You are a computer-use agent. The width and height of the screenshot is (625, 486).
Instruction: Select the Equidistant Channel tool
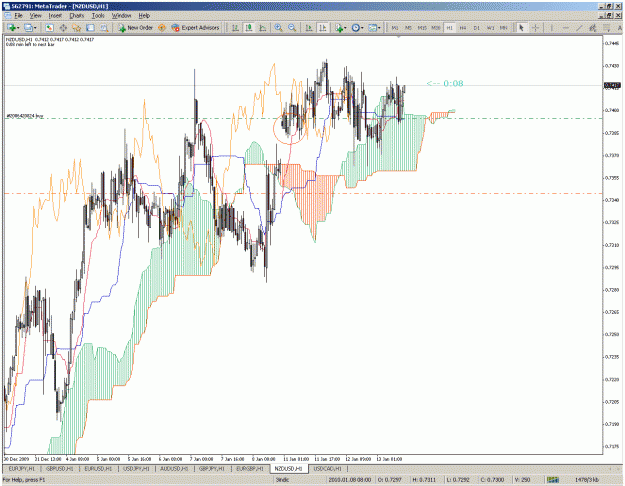(x=593, y=28)
